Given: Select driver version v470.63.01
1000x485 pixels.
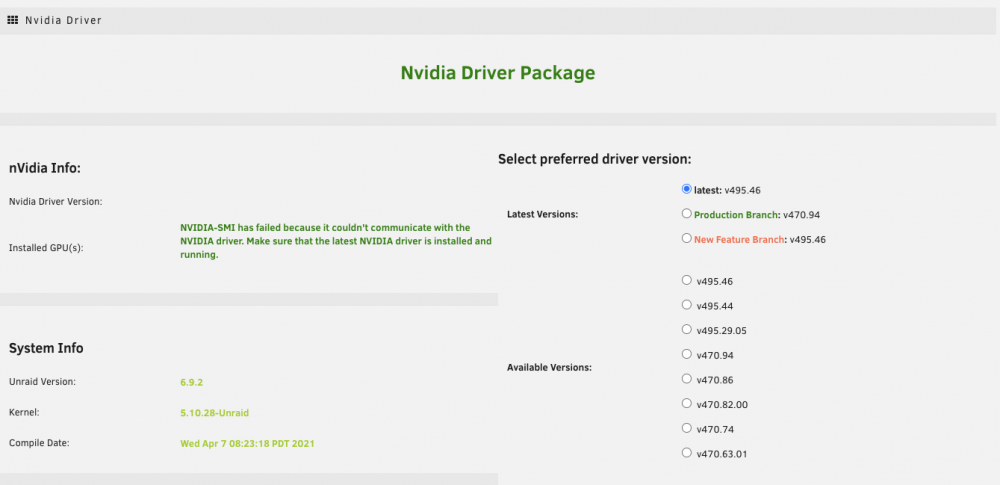Looking at the screenshot, I should (686, 452).
